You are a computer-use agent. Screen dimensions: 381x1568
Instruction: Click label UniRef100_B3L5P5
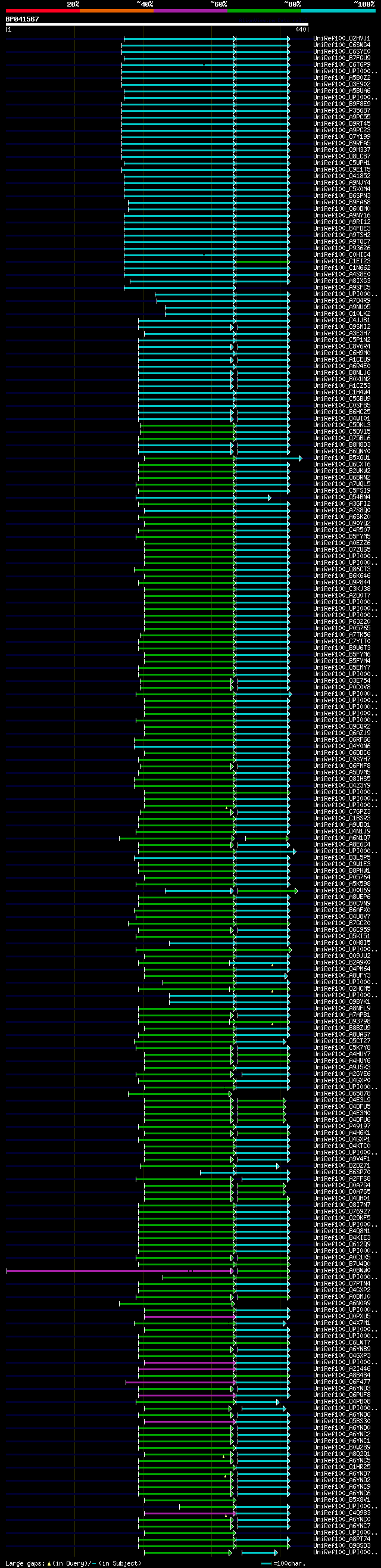coord(342,858)
